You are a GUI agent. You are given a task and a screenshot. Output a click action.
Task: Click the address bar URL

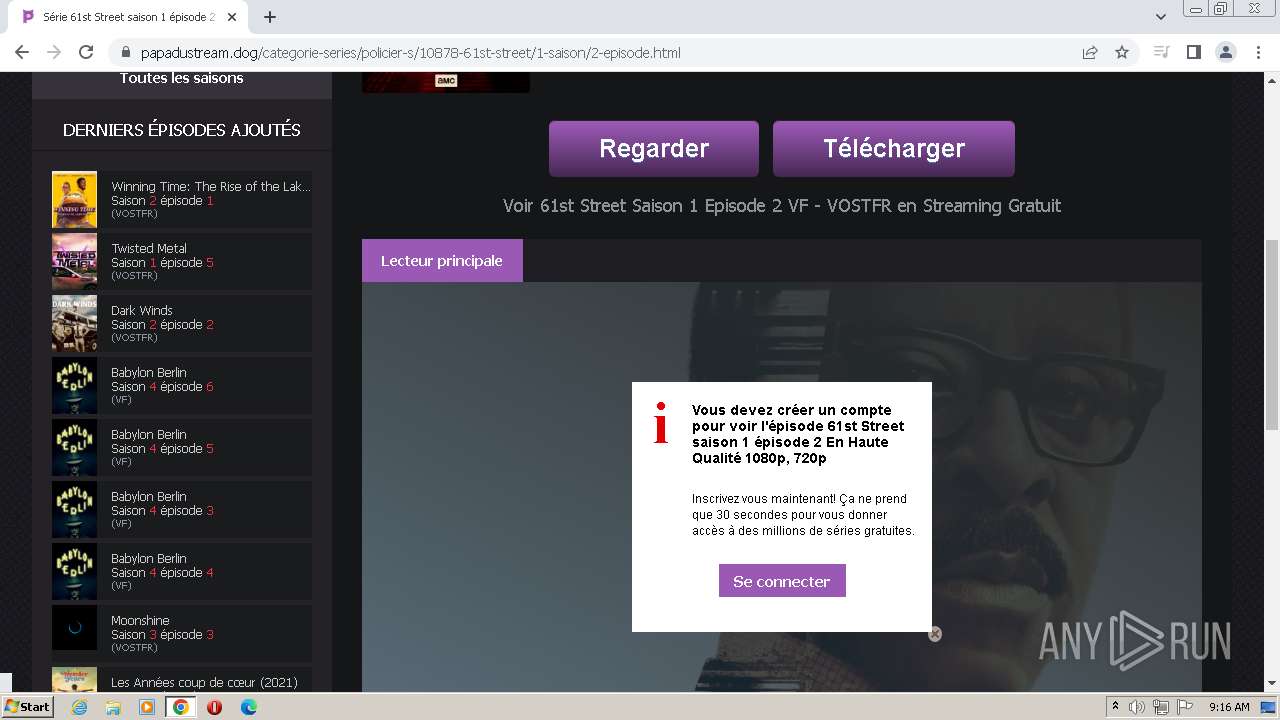[410, 53]
